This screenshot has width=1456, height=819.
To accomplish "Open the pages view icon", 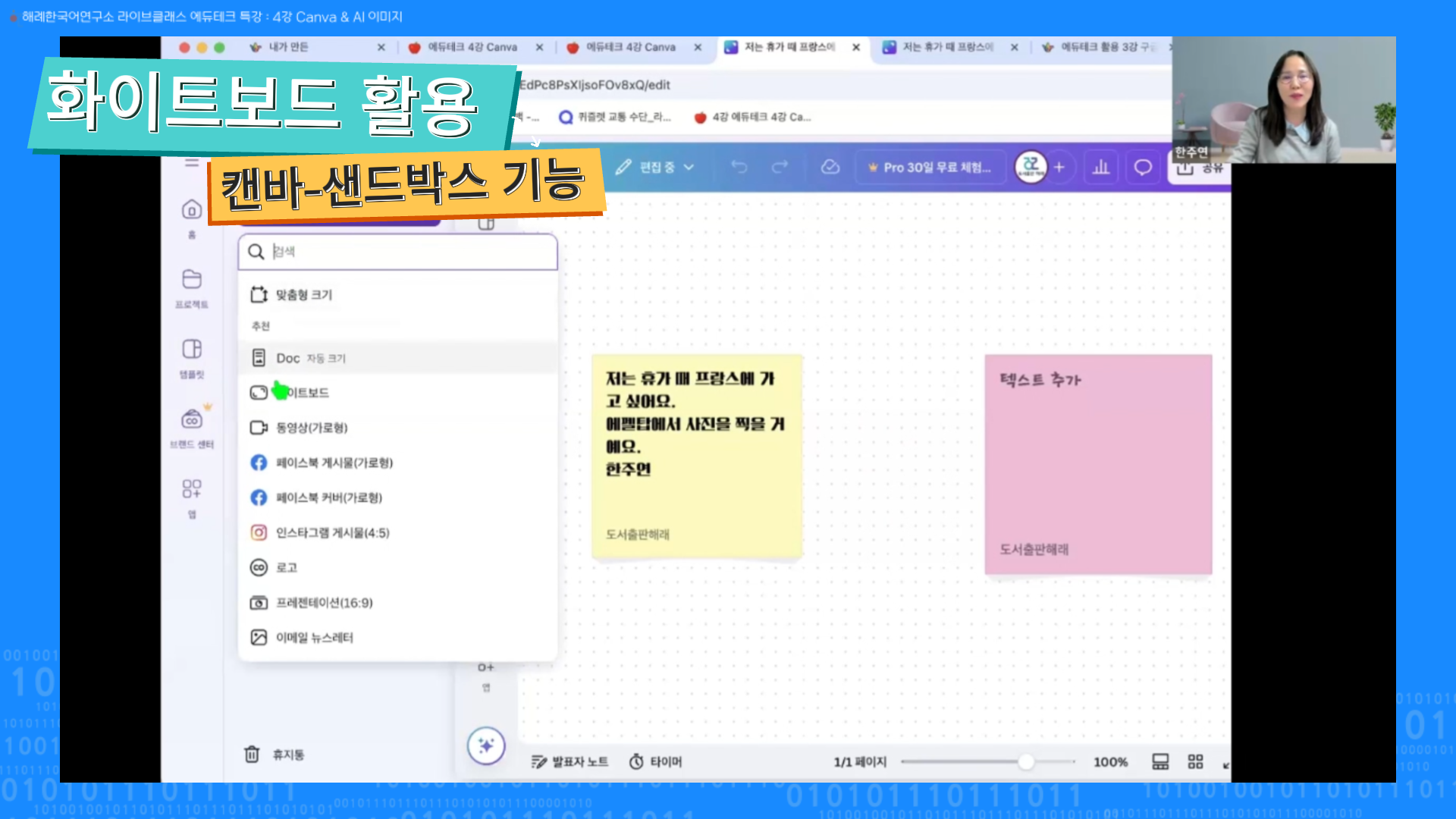I will 1160,761.
